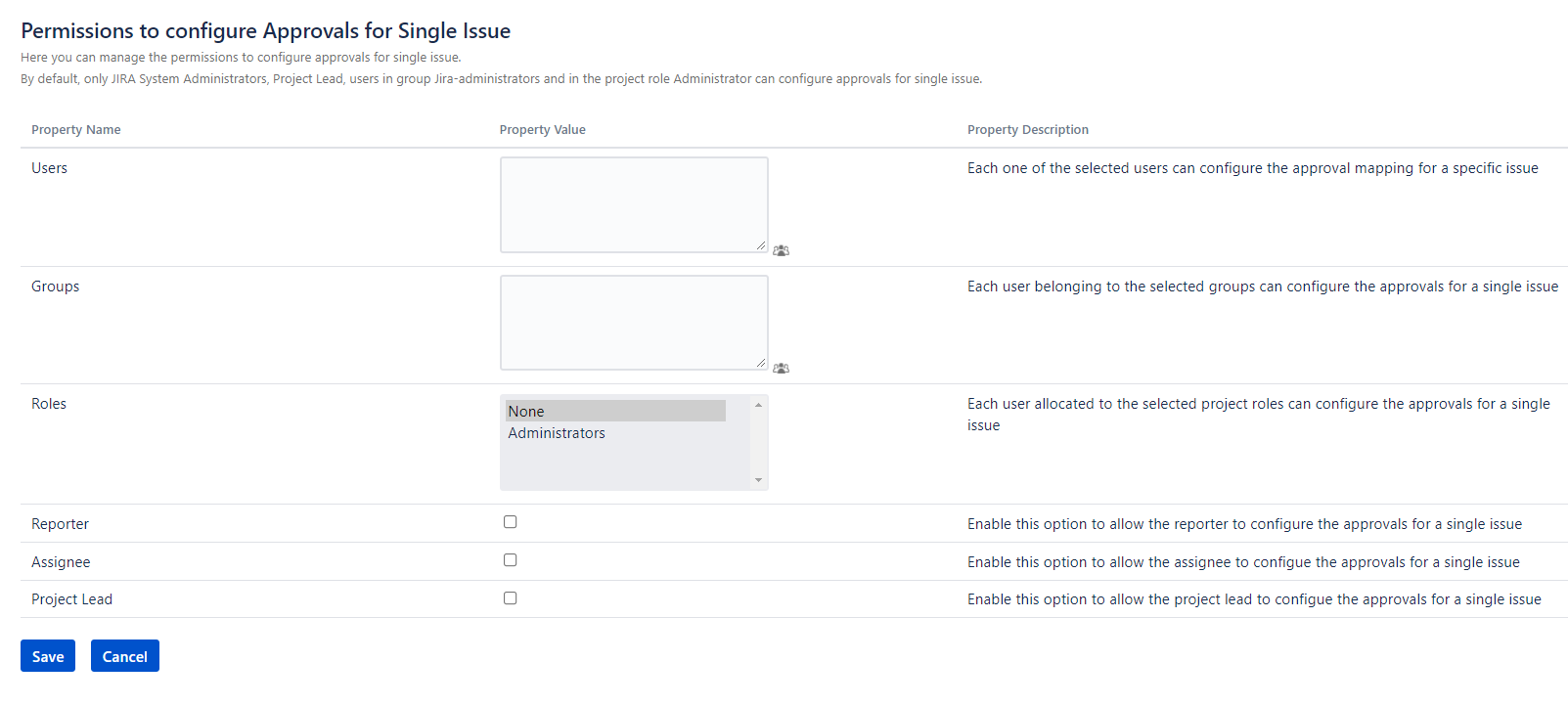1568x706 pixels.
Task: Choose Administrators in the Roles list
Action: 557,433
